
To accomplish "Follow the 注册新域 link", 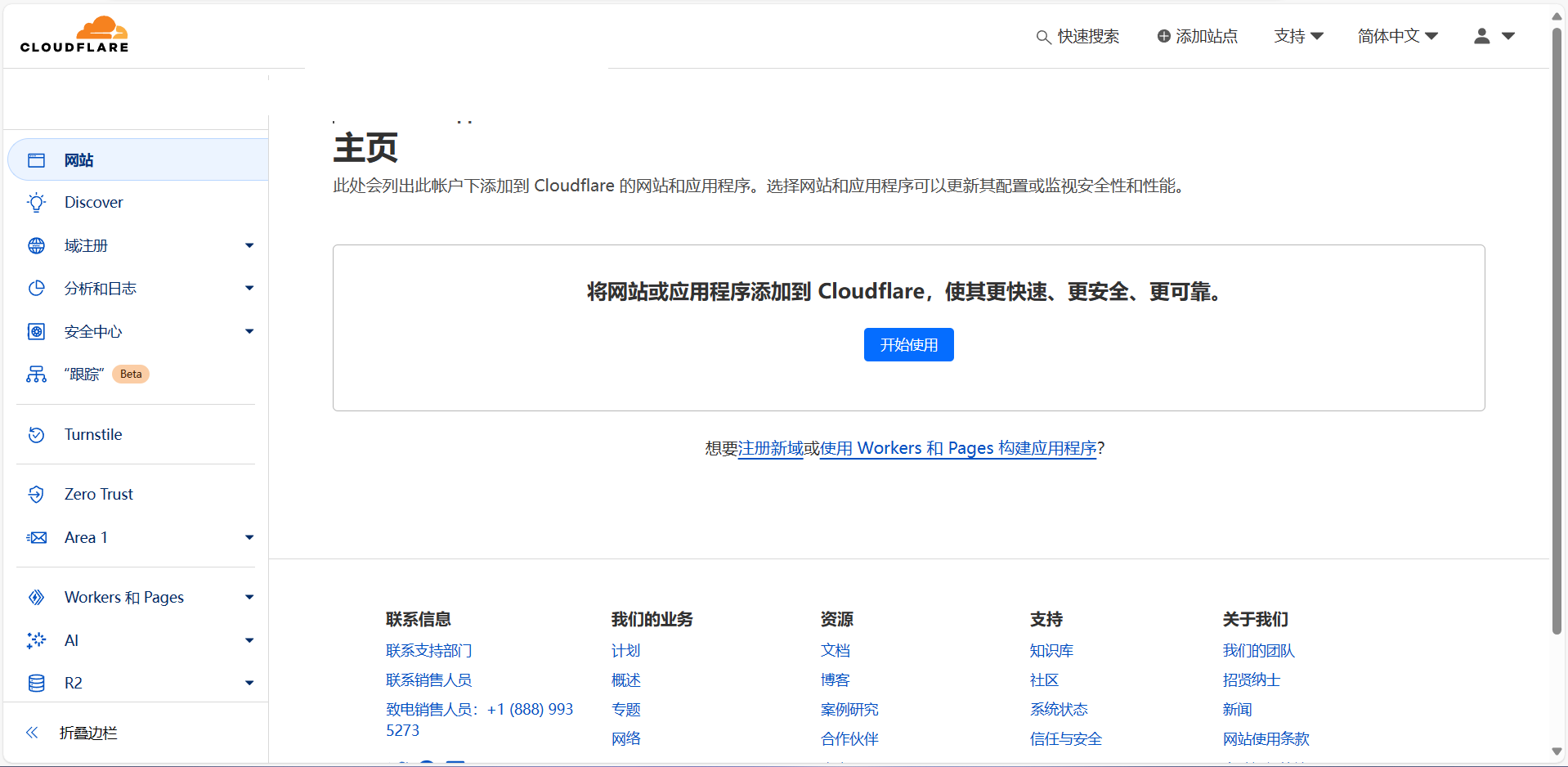I will point(770,448).
